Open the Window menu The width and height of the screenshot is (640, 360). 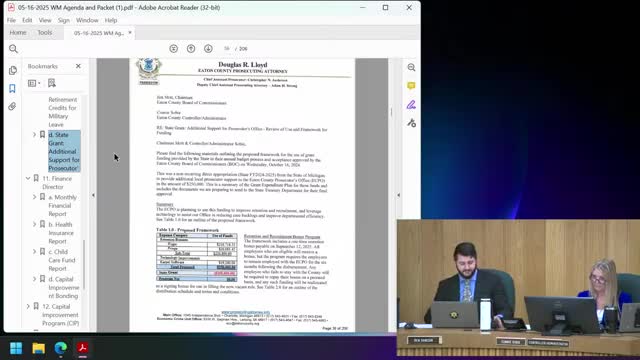(87, 20)
